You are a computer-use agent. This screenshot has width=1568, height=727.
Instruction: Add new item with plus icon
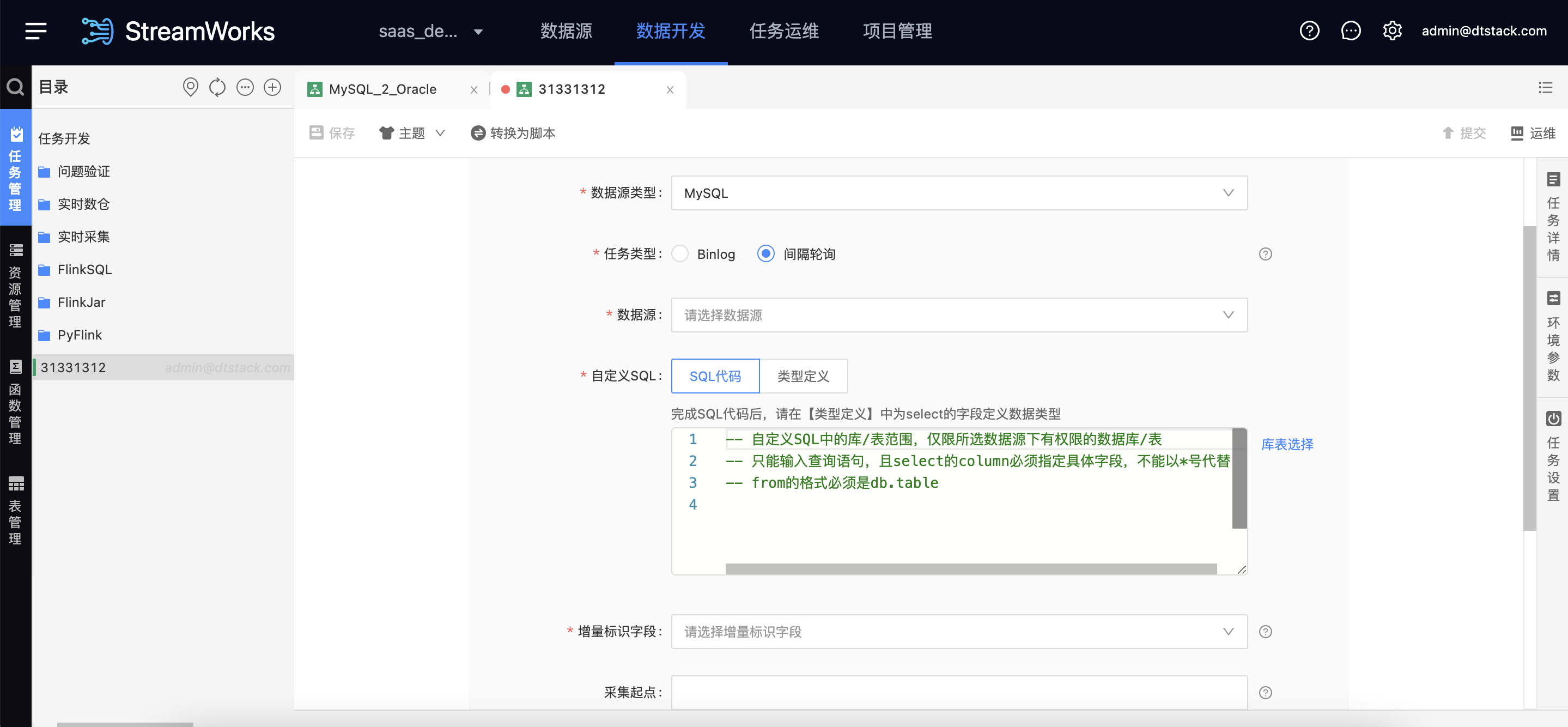272,88
